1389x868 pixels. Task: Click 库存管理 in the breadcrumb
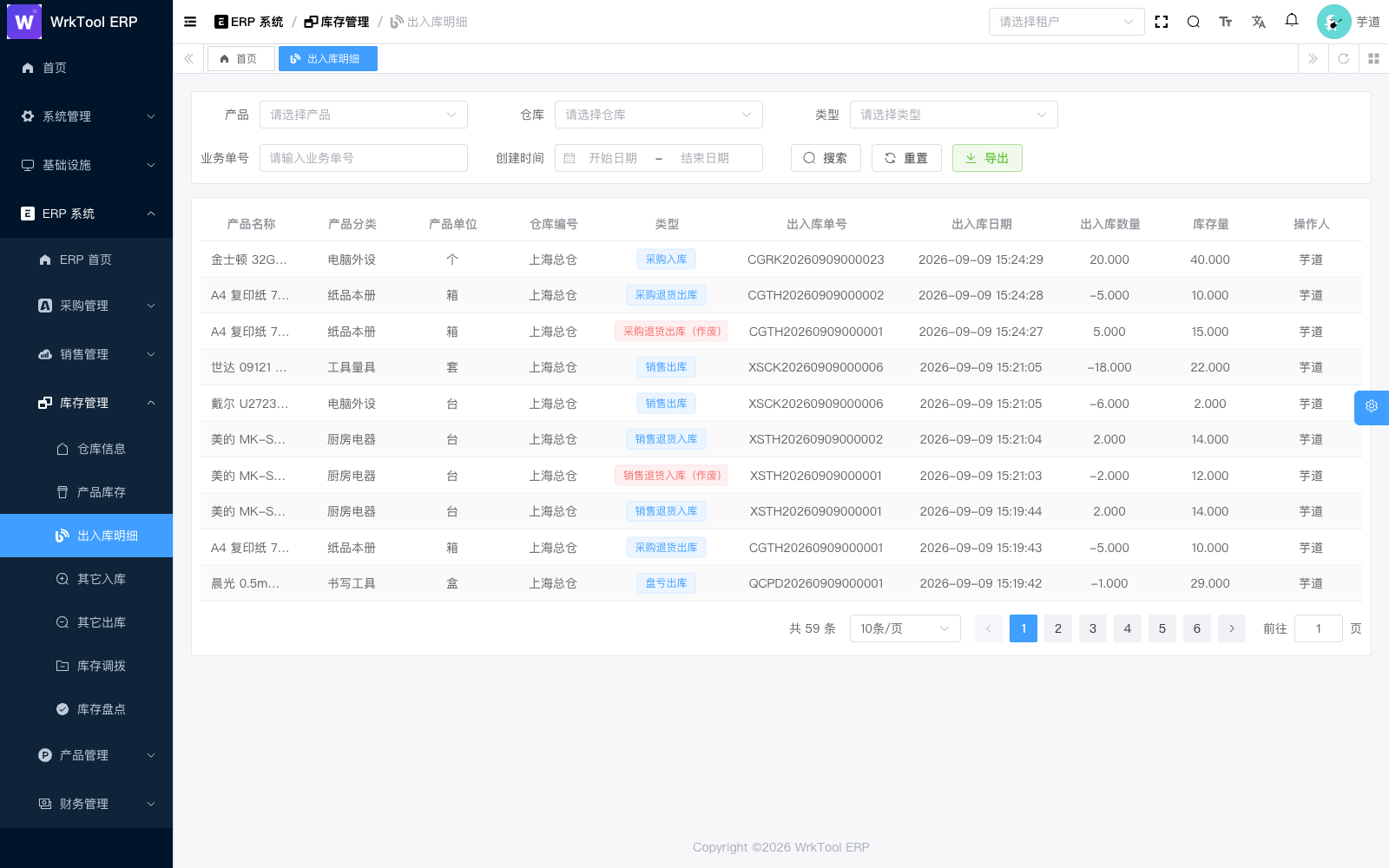click(337, 22)
